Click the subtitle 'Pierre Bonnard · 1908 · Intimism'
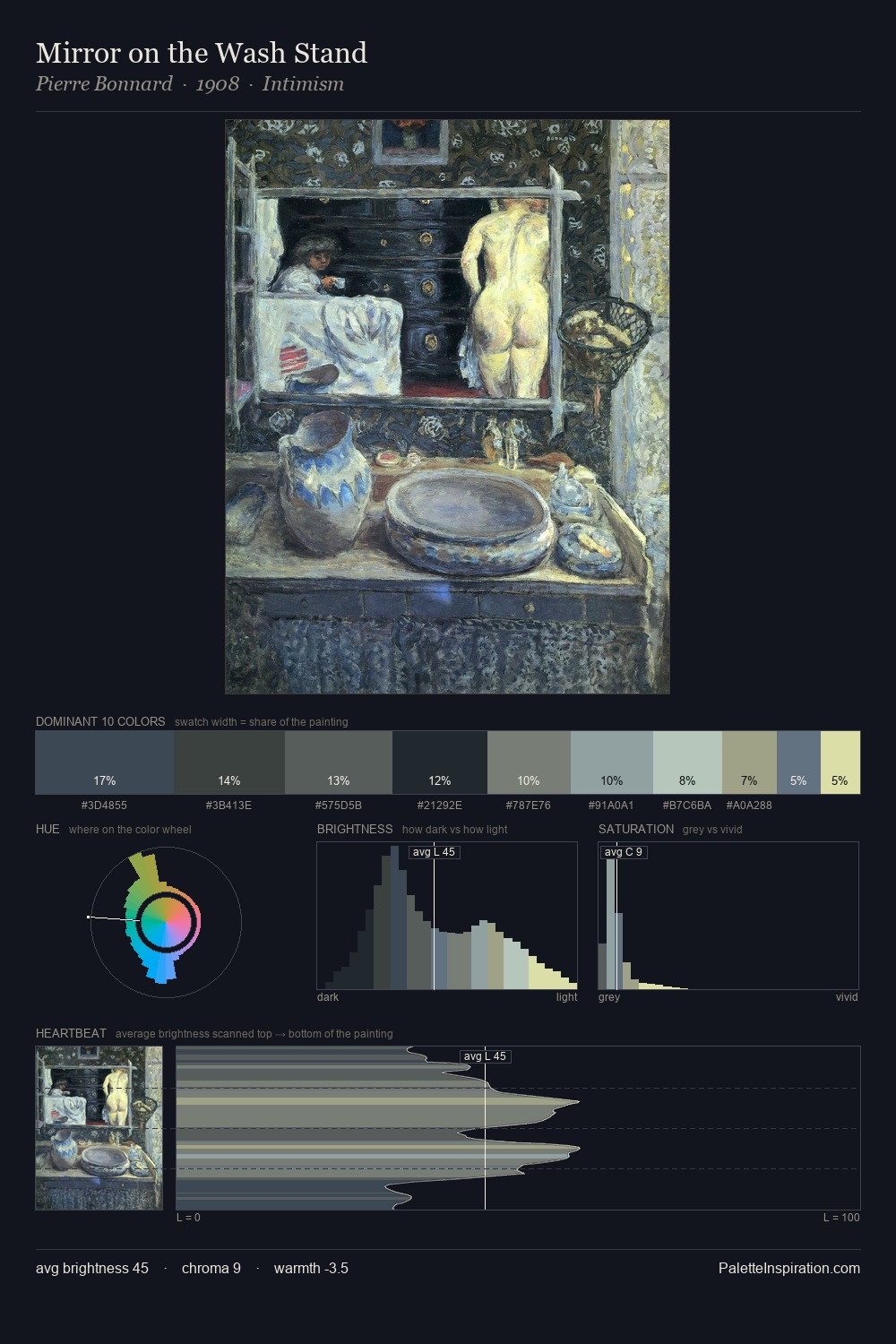 click(190, 84)
